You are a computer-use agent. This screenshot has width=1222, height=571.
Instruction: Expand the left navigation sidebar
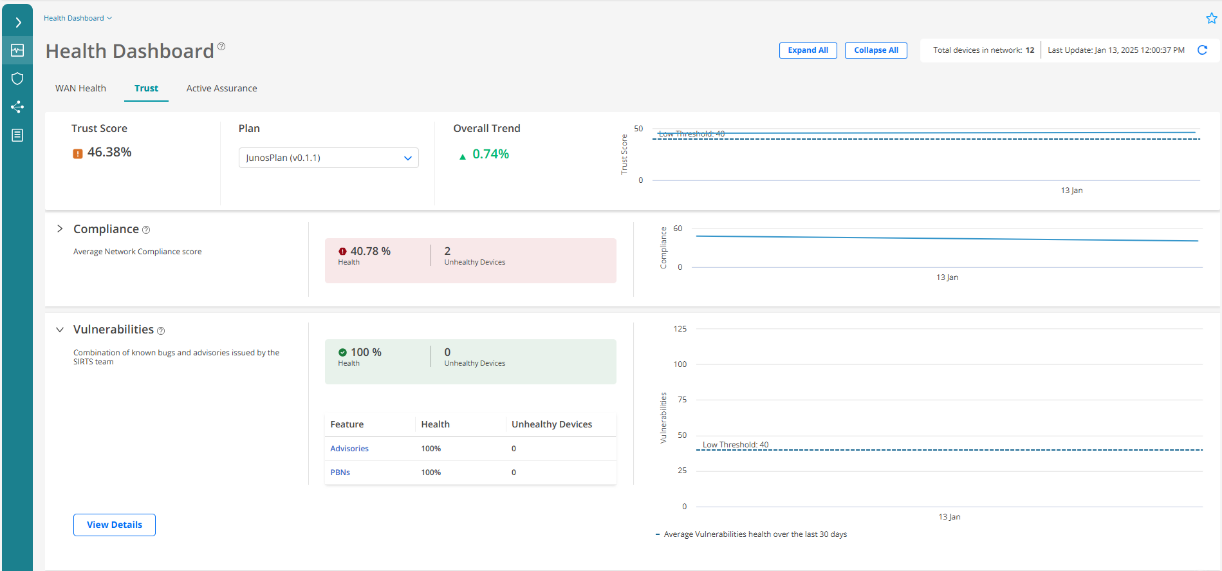pos(17,22)
